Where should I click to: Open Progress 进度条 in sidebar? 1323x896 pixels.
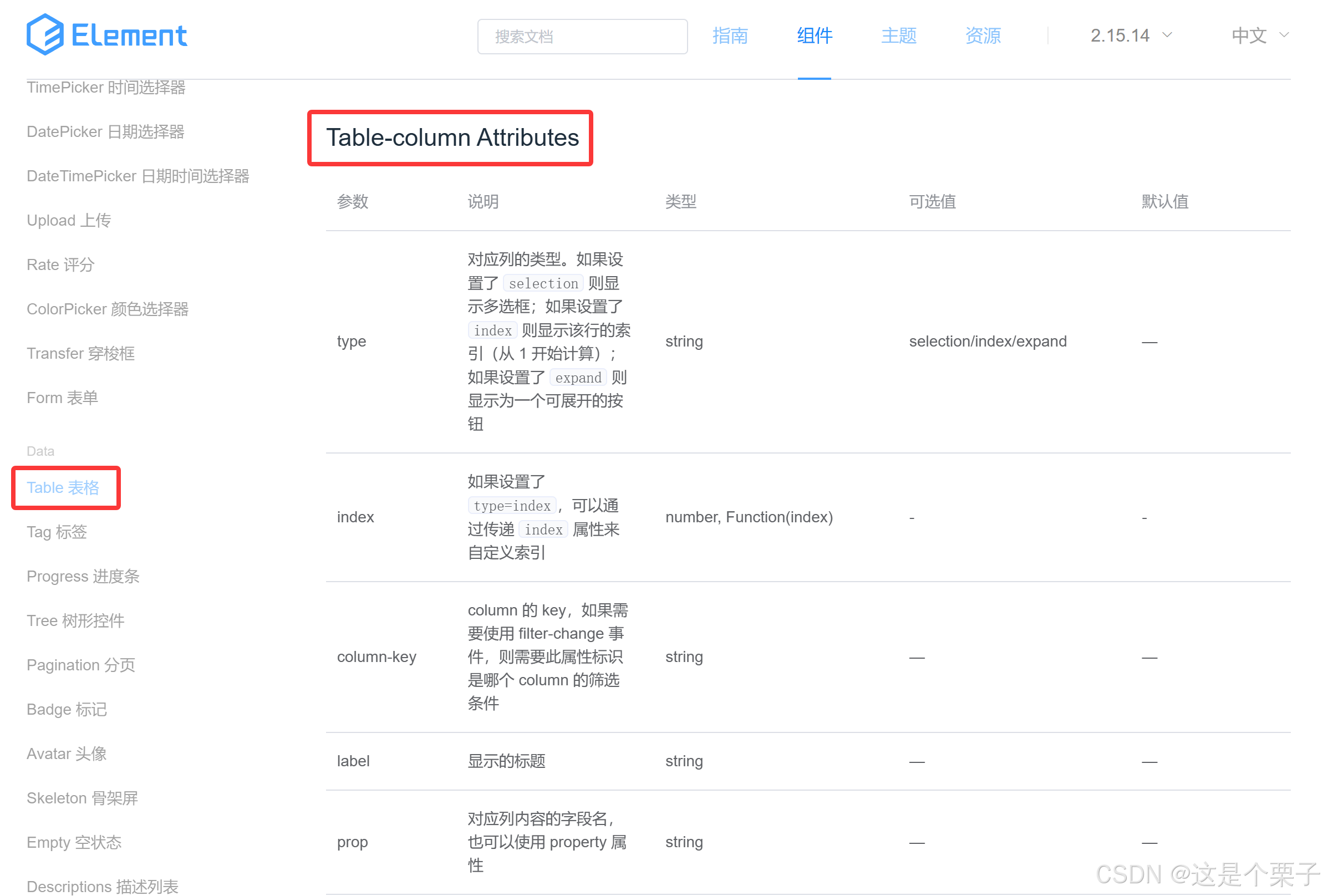[83, 577]
